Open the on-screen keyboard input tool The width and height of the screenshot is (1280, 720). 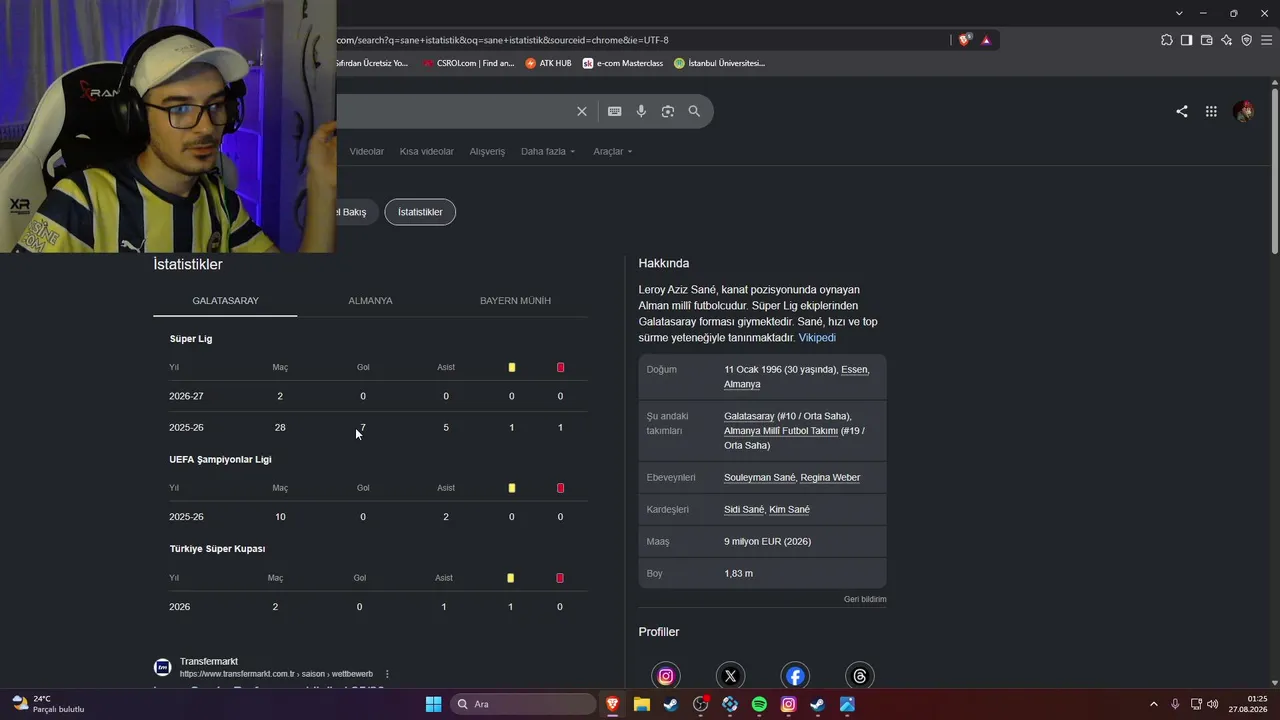pos(615,111)
